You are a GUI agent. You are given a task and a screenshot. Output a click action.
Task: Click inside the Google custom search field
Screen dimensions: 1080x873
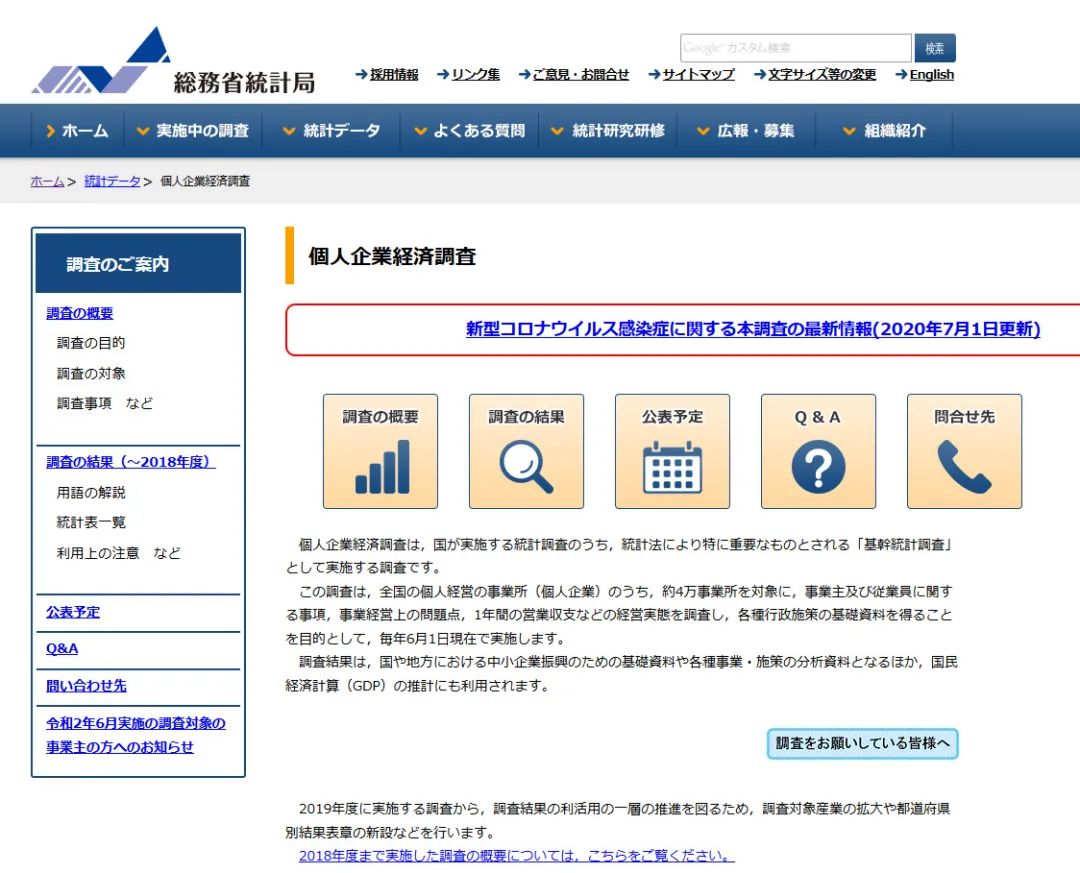point(795,47)
